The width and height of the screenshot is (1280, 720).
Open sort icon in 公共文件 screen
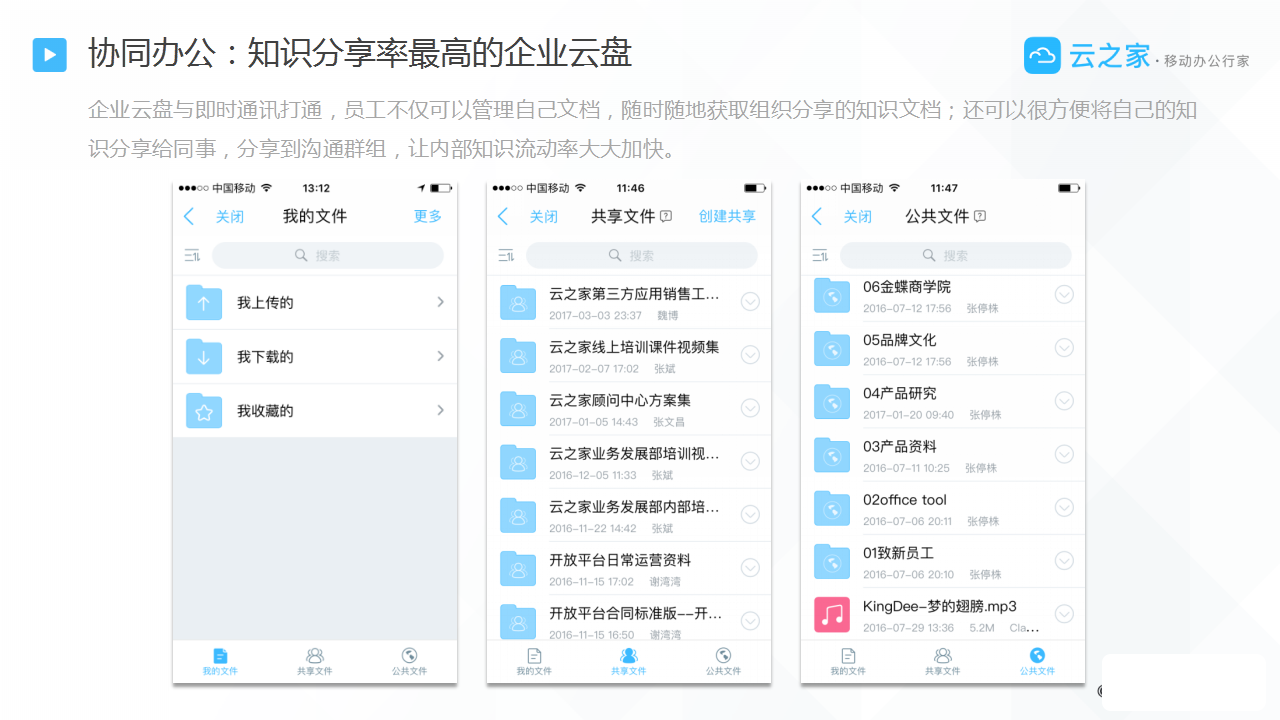click(820, 256)
